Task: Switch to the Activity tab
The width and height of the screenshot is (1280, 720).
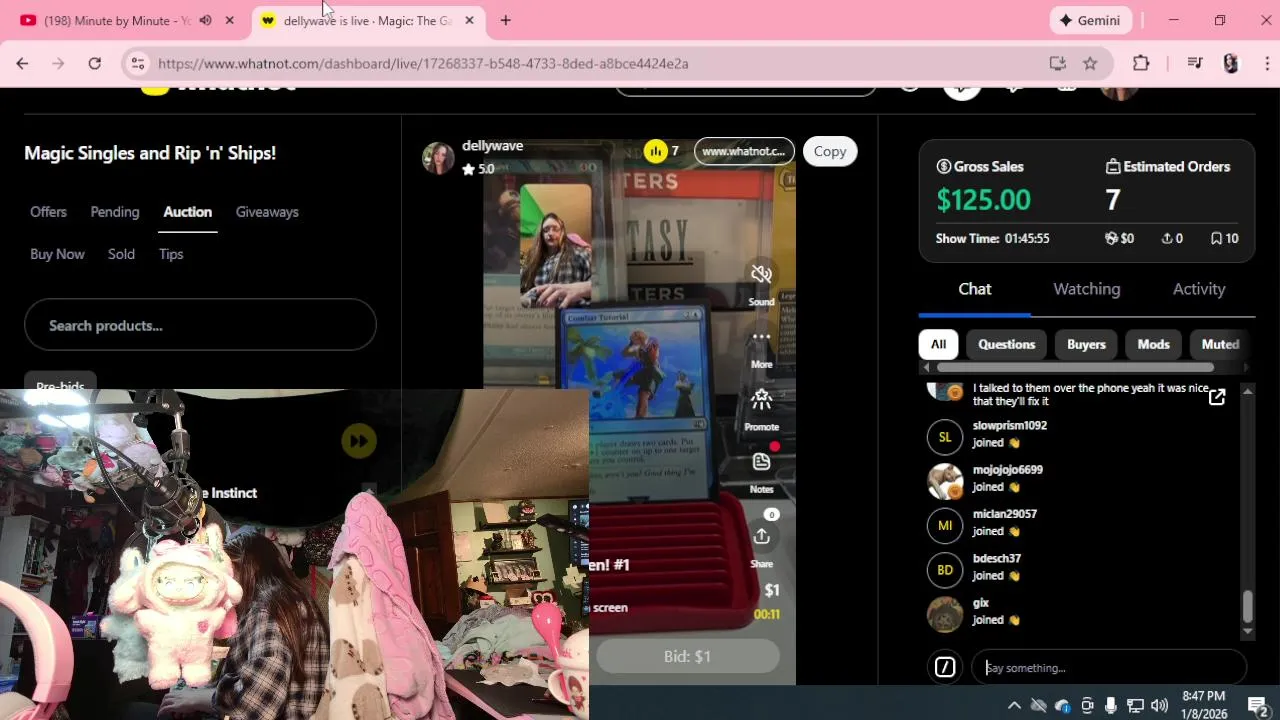Action: point(1199,289)
